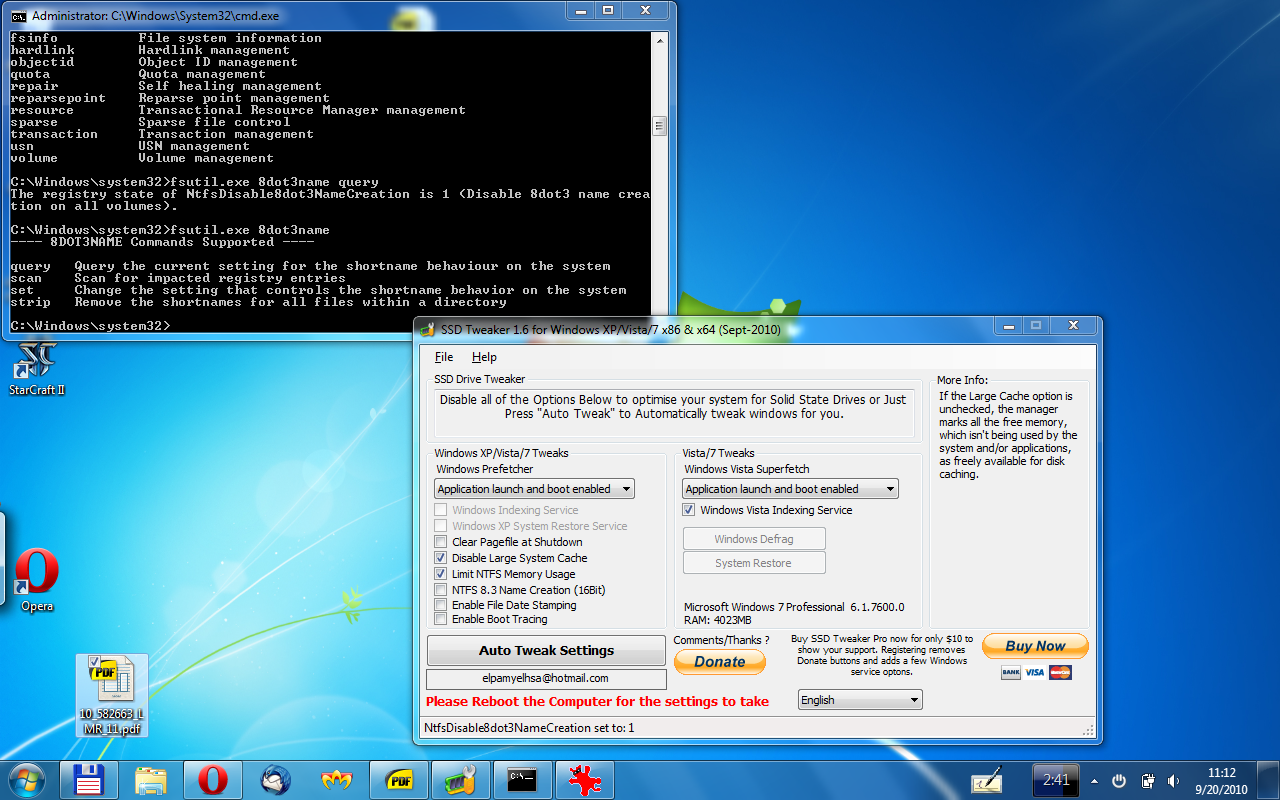Click the 2:41 timer in the tray
The image size is (1280, 800).
pos(1056,780)
